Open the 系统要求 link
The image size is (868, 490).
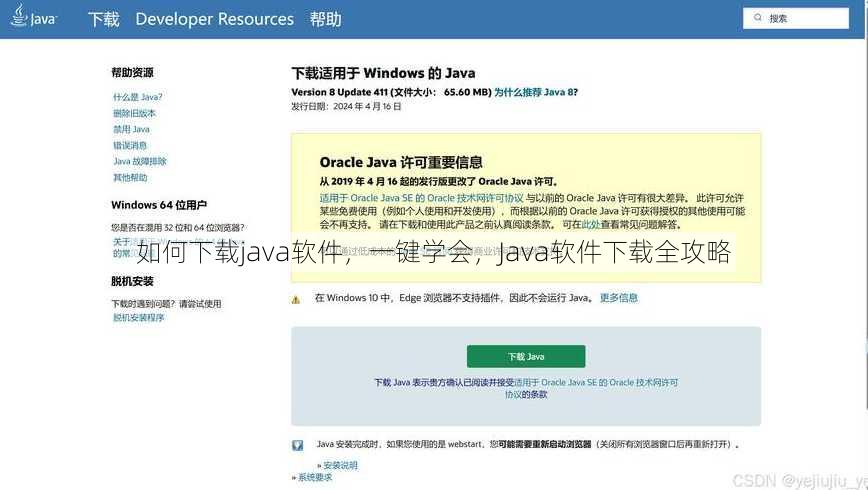(315, 477)
